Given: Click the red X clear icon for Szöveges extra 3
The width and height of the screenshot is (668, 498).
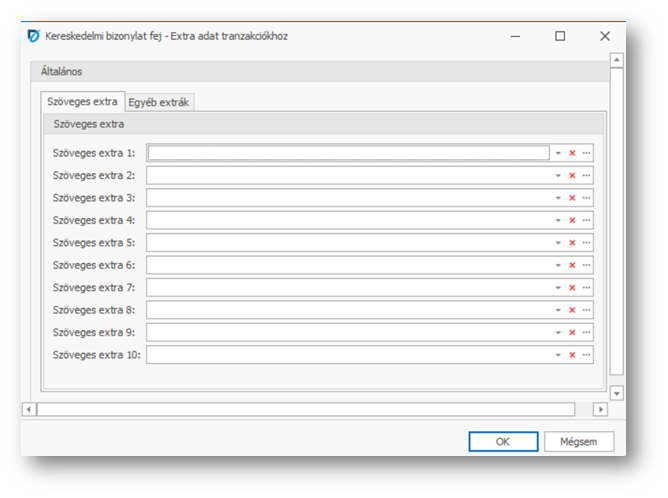Looking at the screenshot, I should 572,198.
